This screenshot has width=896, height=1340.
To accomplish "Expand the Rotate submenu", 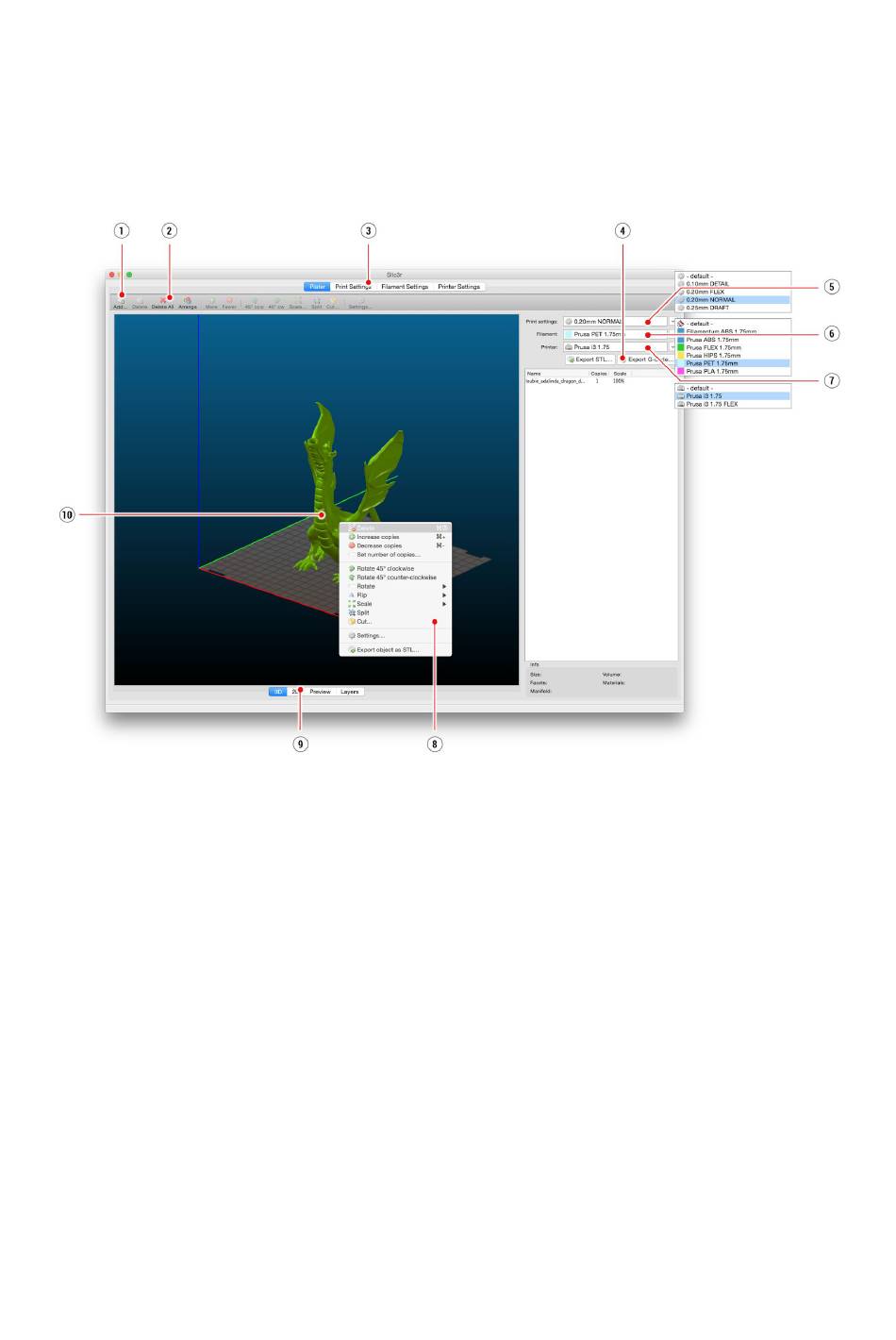I will (x=395, y=586).
